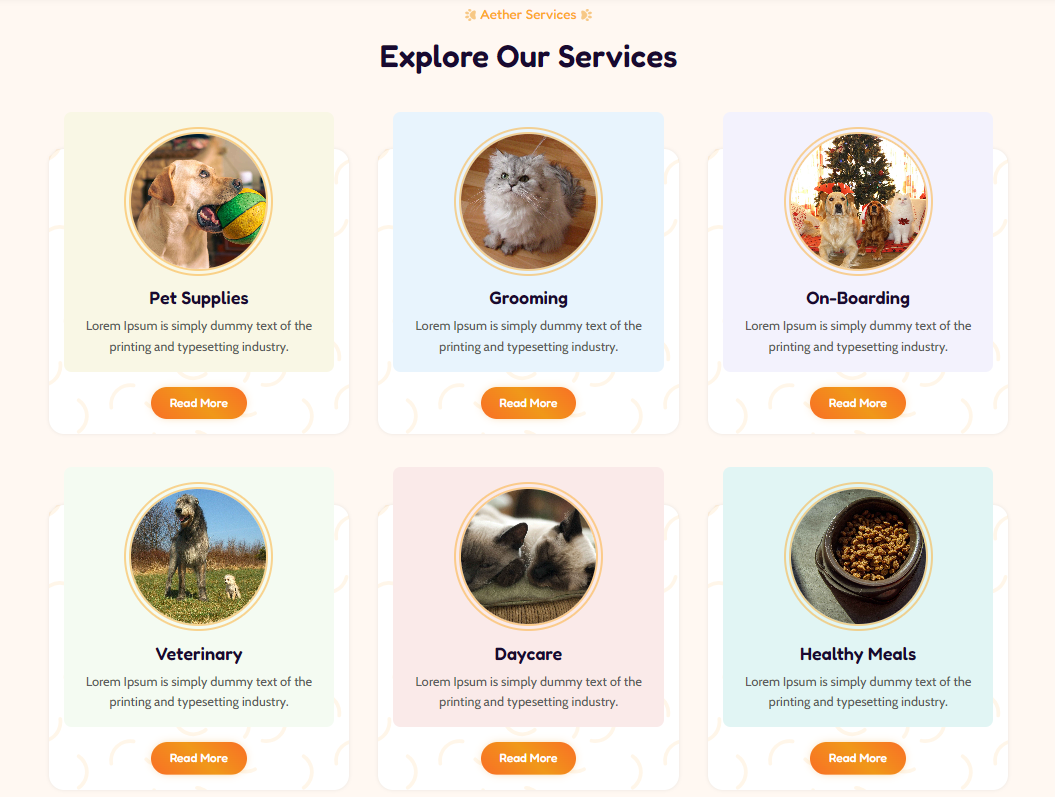Click the dog with ball photo
The image size is (1055, 797).
199,202
